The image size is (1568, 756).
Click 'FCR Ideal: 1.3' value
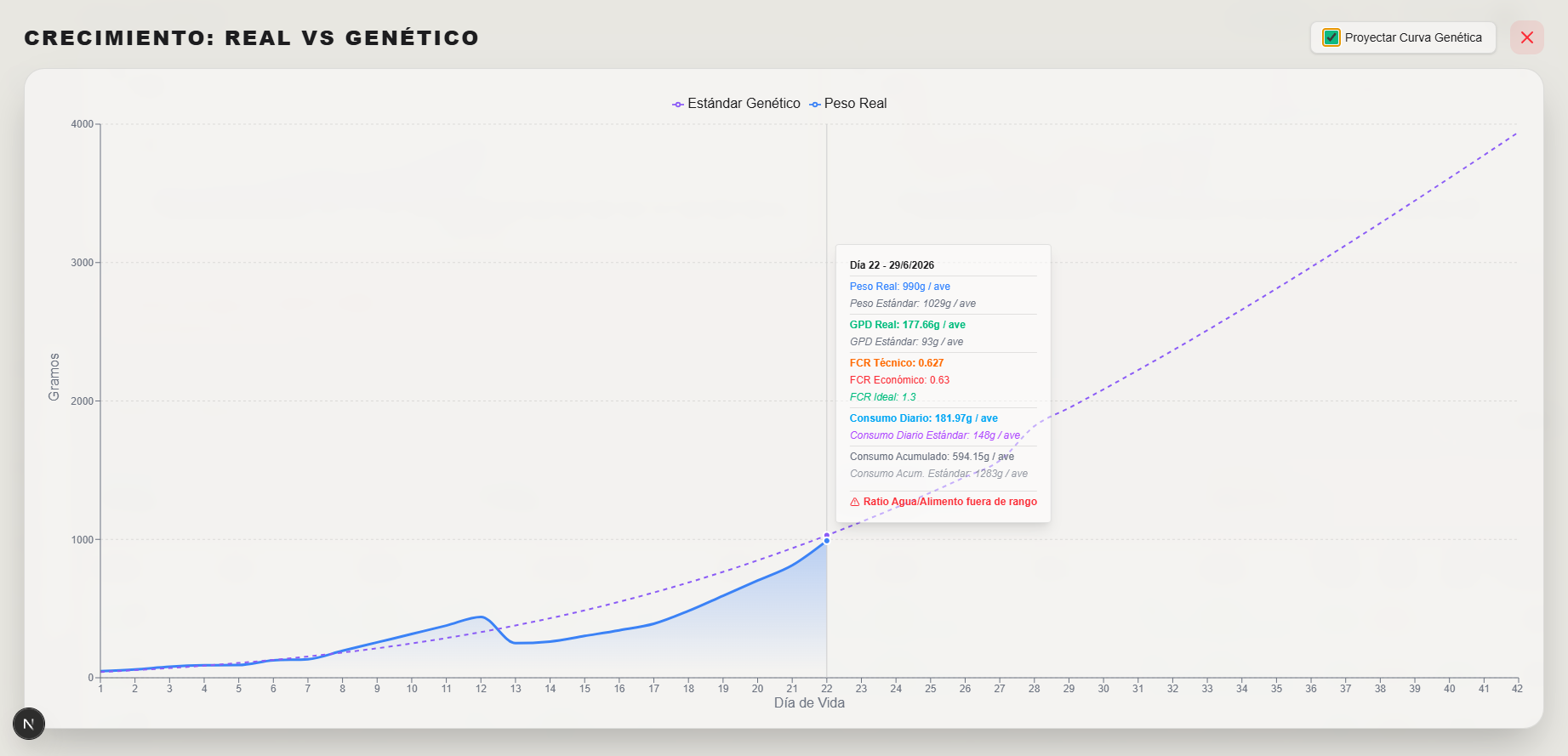click(x=883, y=397)
